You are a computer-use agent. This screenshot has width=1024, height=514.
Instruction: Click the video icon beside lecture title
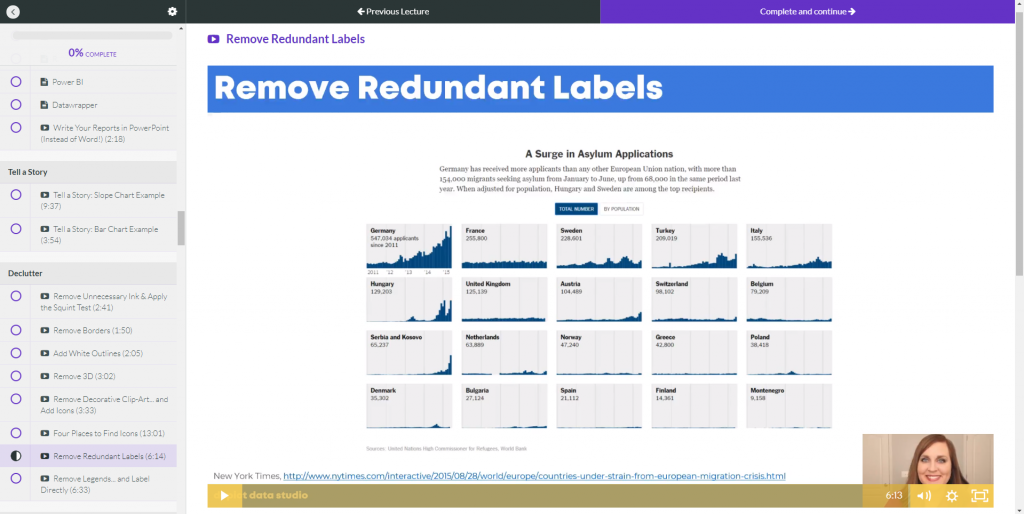[213, 39]
